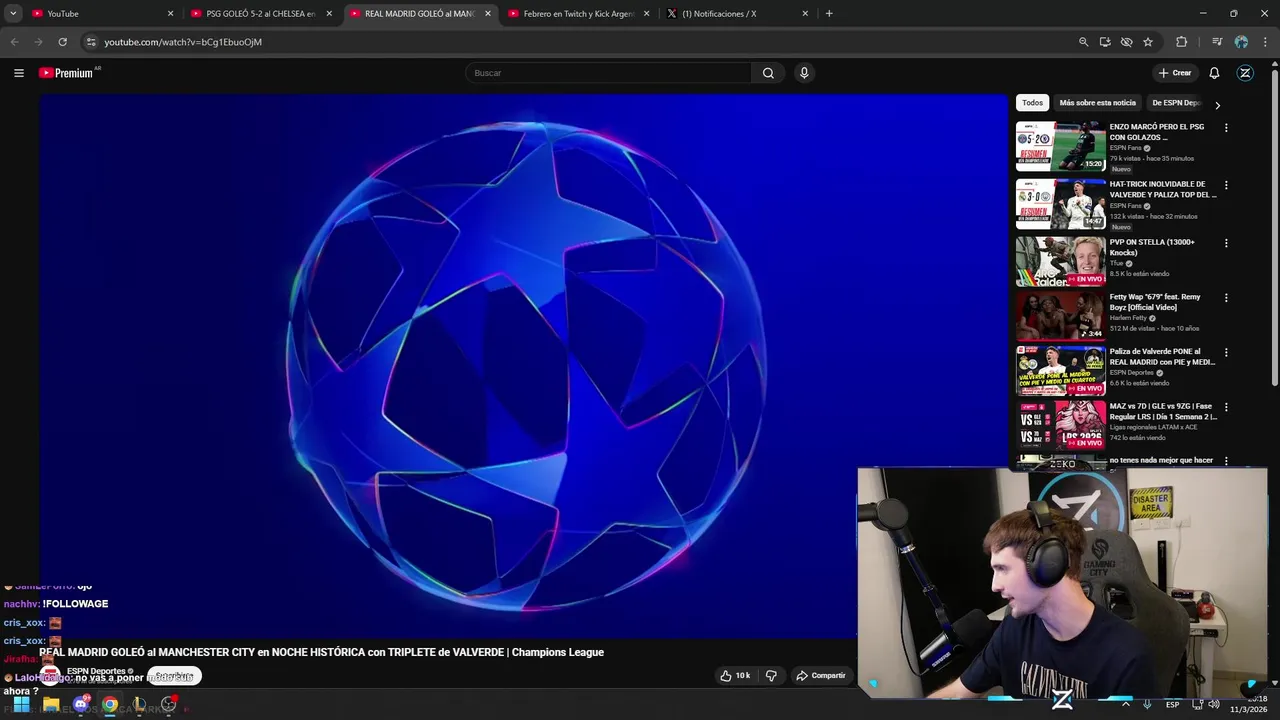Open options menu for Fetty Wap video

[1226, 298]
